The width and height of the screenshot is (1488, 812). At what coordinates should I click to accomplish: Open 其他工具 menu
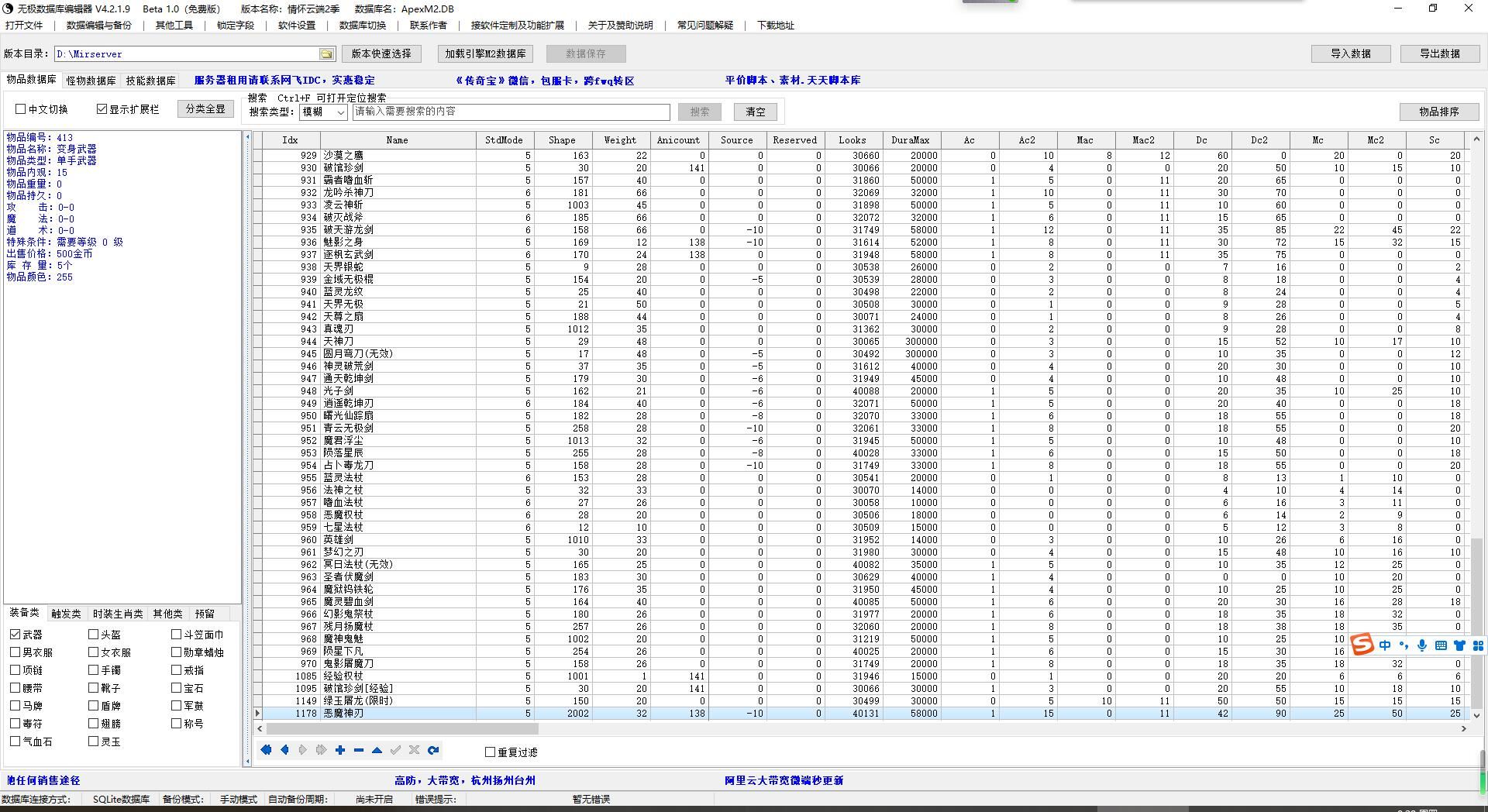pyautogui.click(x=174, y=26)
